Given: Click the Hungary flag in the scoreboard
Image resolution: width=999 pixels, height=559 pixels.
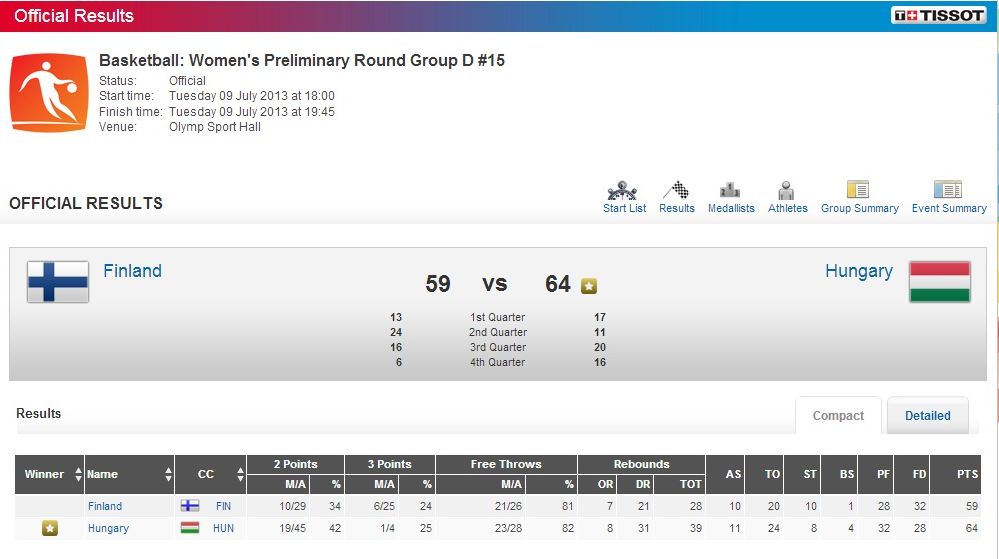Looking at the screenshot, I should (939, 281).
